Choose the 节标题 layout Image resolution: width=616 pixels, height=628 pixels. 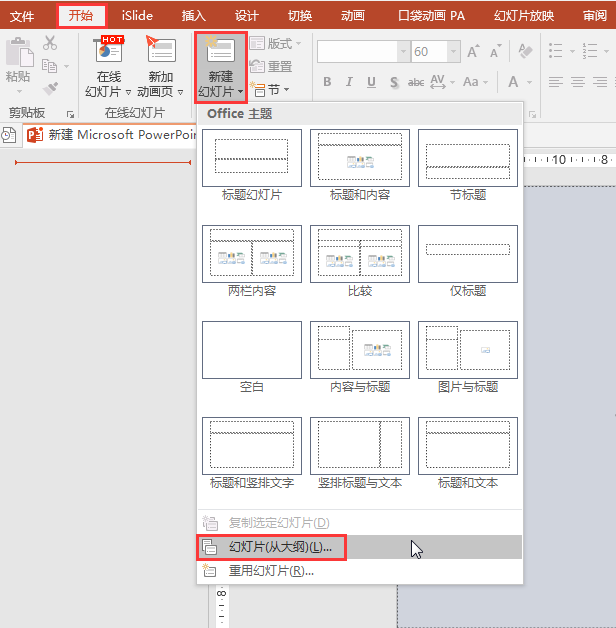click(468, 158)
